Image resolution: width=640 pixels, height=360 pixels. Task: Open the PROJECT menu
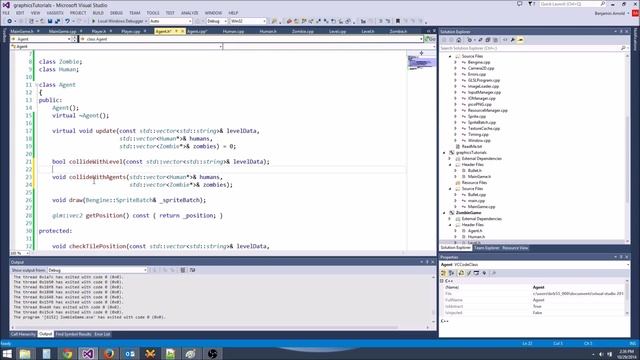(78, 13)
